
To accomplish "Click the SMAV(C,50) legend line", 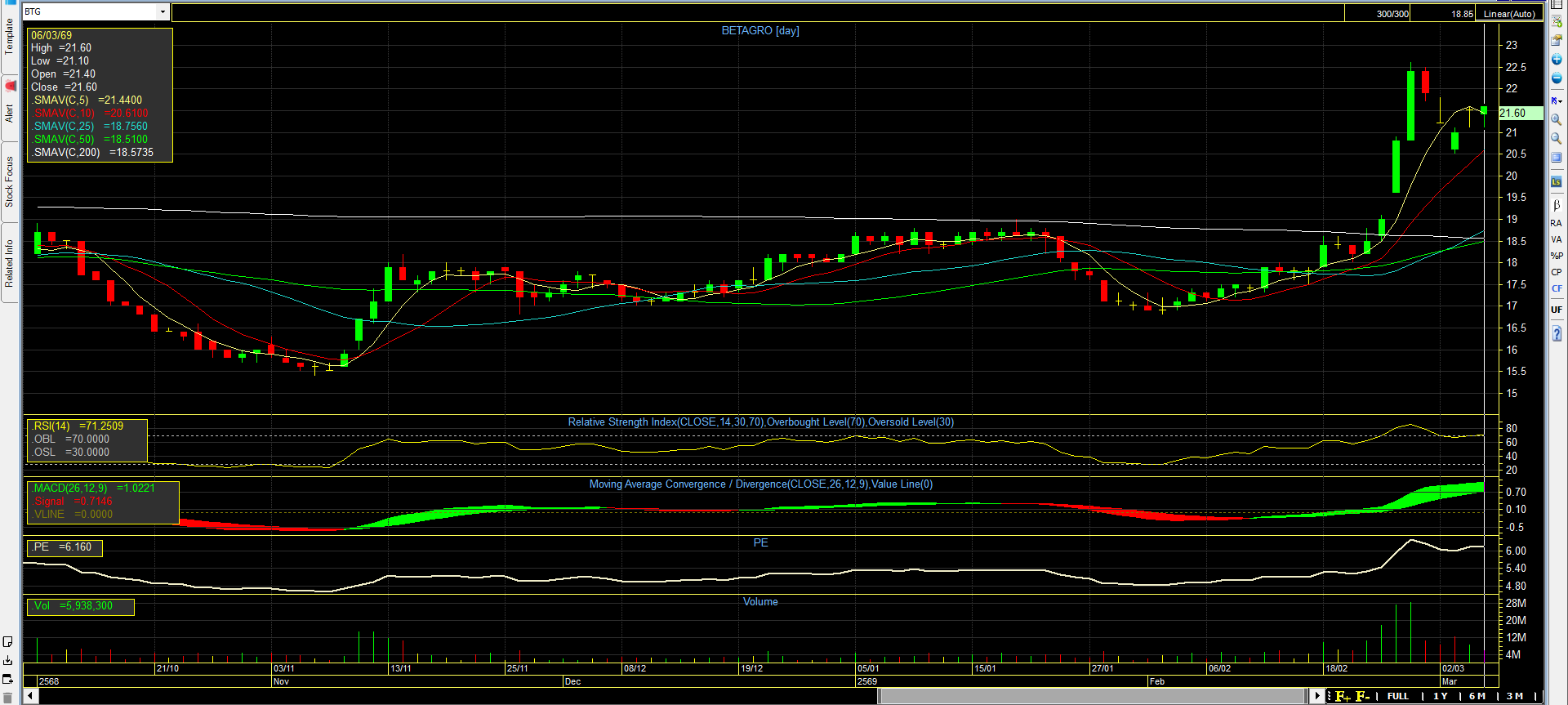I will tap(90, 140).
